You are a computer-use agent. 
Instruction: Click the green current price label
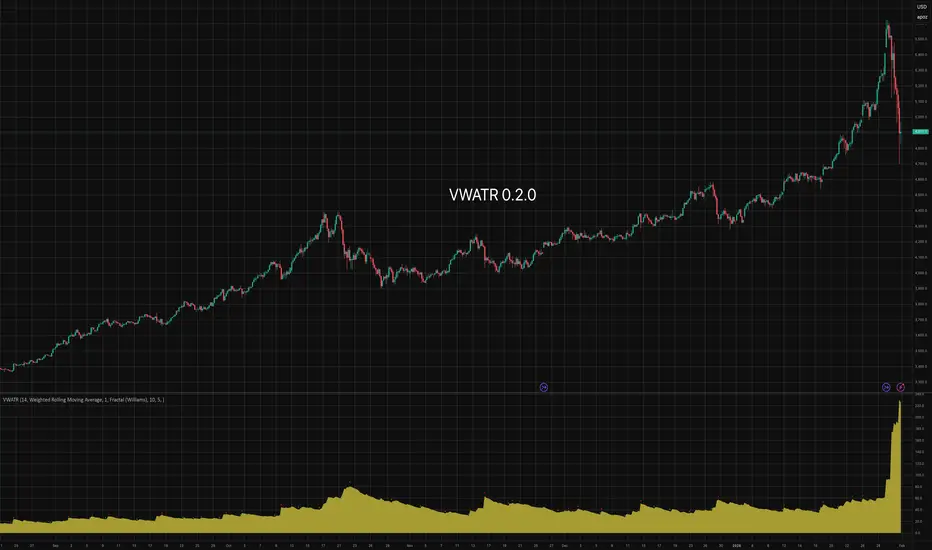(x=920, y=131)
